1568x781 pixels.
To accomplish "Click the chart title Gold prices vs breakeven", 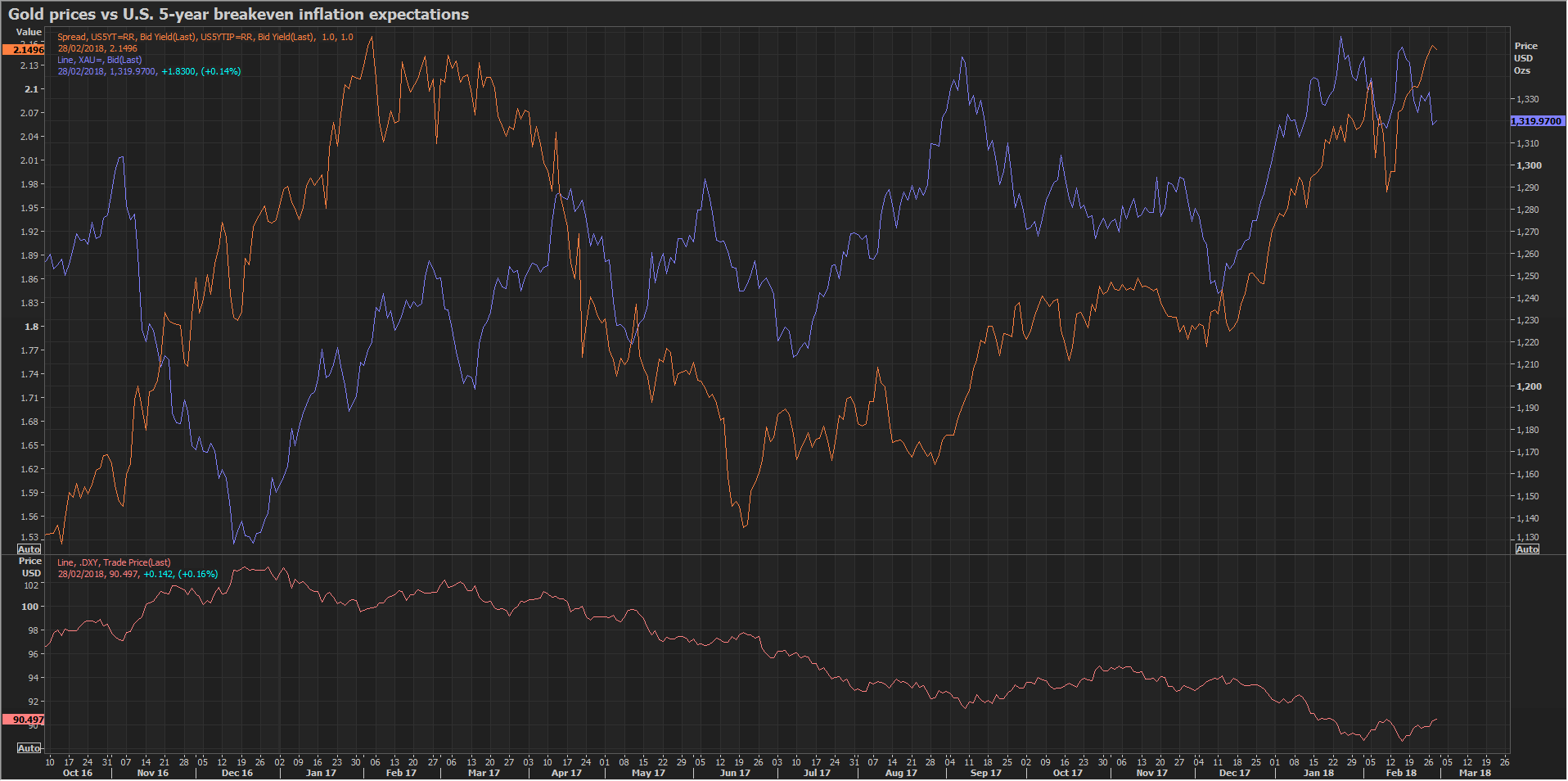I will (x=238, y=14).
